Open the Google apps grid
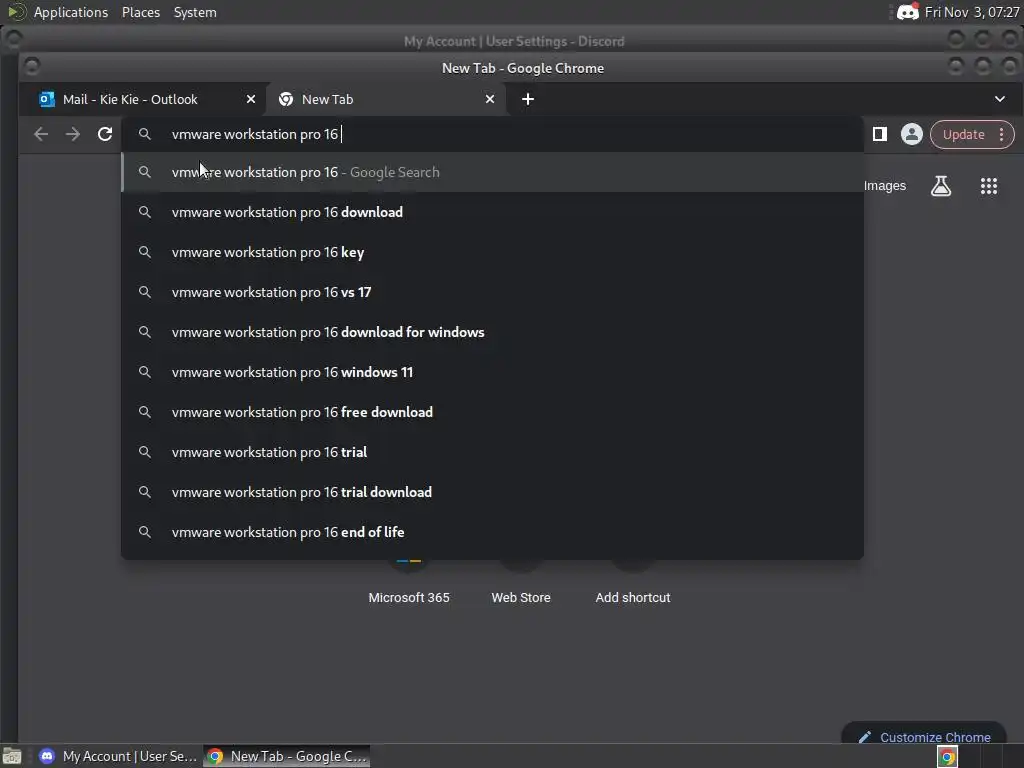1024x768 pixels. [989, 186]
